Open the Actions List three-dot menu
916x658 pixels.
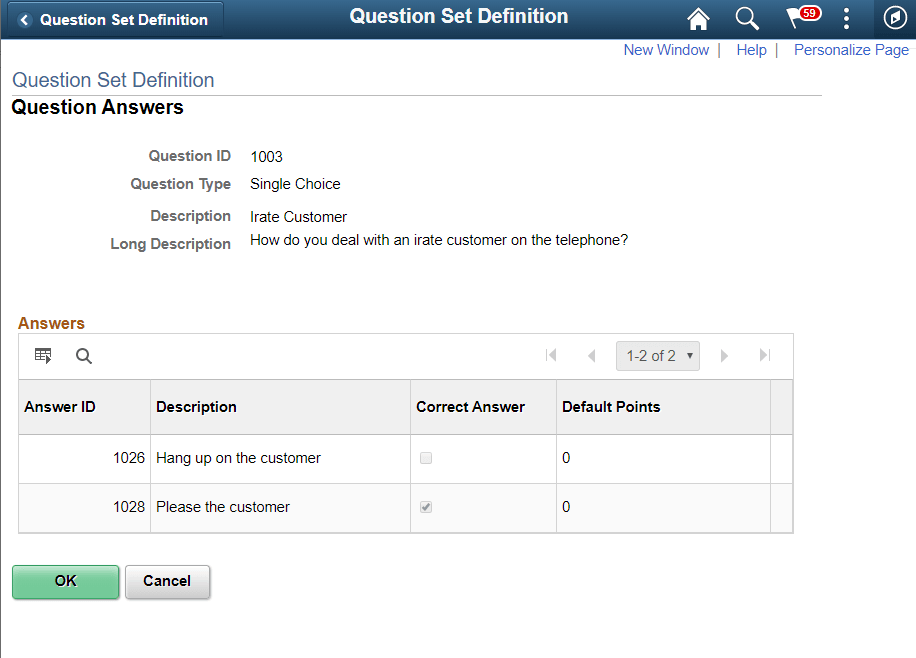click(846, 18)
